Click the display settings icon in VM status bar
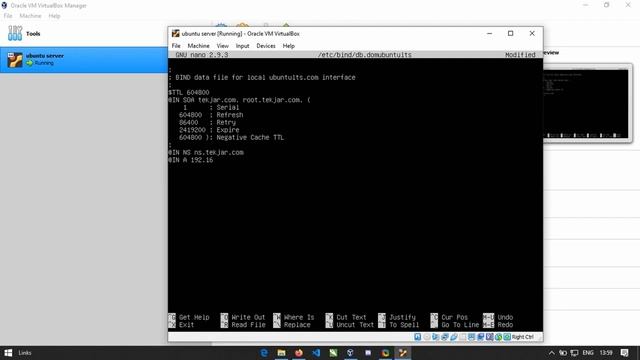 [x=472, y=337]
